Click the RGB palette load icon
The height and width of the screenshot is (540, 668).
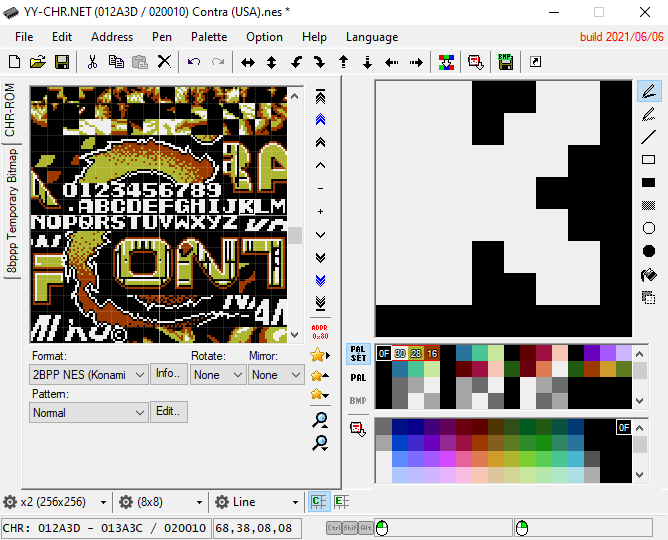[x=446, y=62]
